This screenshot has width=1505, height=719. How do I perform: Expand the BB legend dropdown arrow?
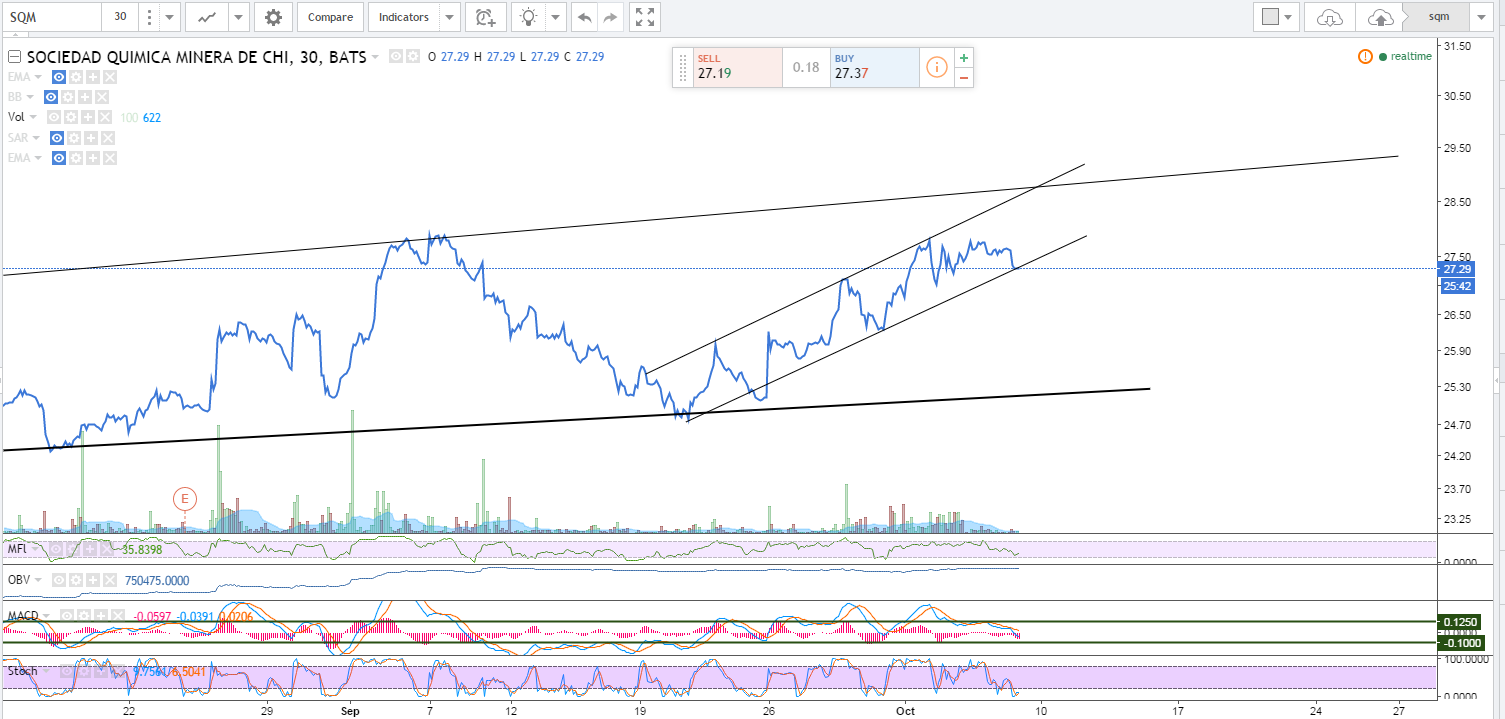(x=31, y=97)
